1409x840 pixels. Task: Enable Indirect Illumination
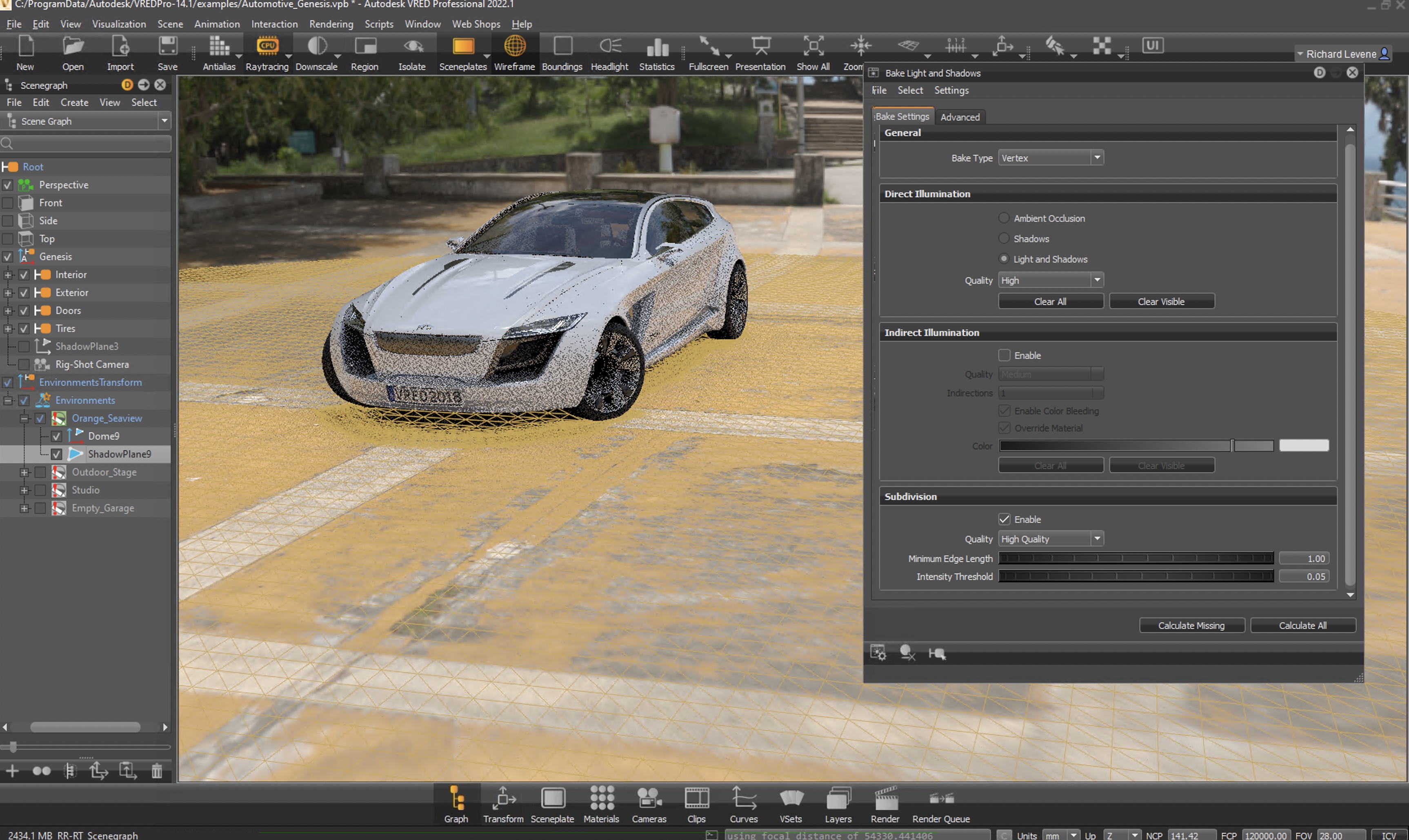(1005, 355)
